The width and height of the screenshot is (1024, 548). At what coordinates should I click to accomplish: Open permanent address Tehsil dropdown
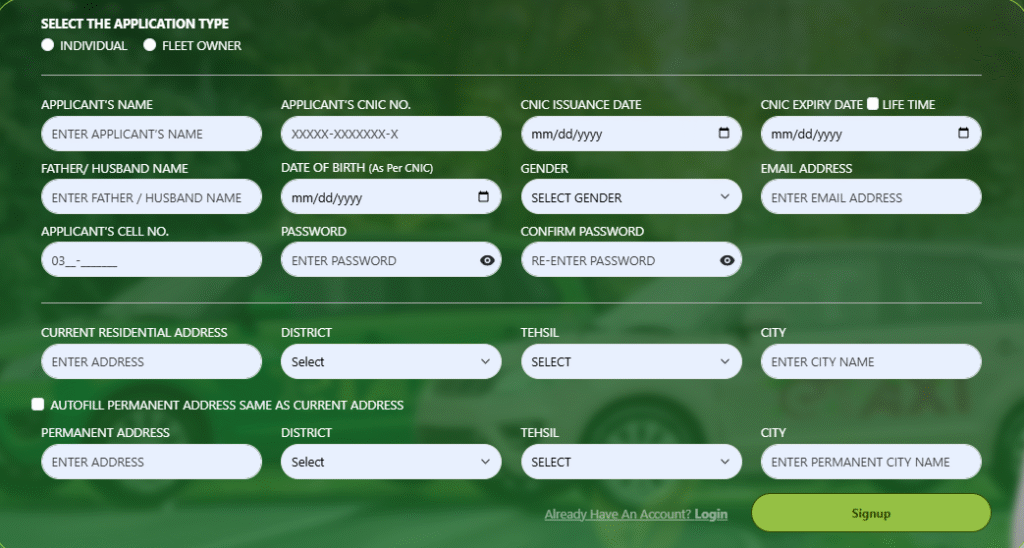tap(631, 462)
